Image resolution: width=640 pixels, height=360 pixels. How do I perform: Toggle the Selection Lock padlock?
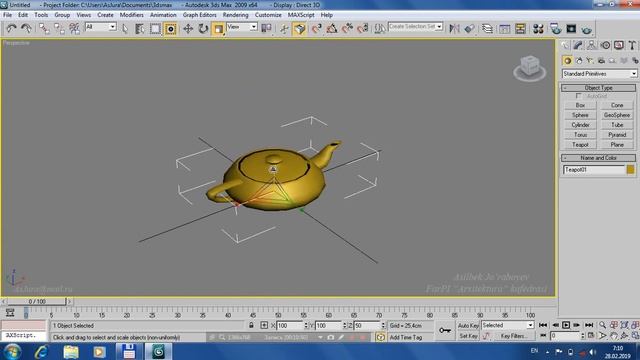(251, 325)
